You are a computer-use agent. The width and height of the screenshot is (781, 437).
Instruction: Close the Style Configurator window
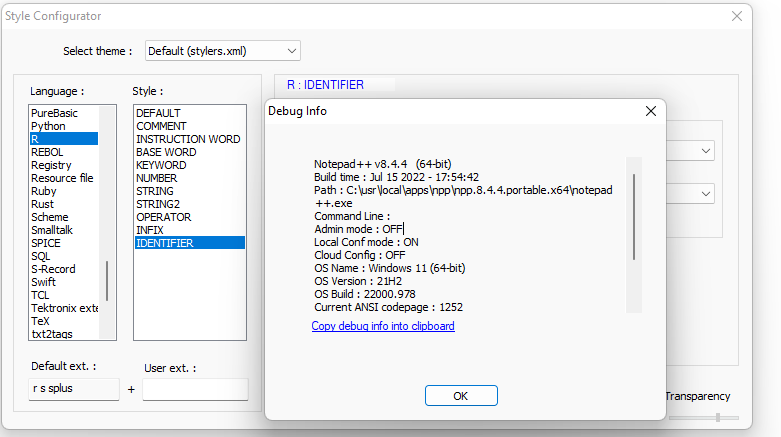point(737,16)
